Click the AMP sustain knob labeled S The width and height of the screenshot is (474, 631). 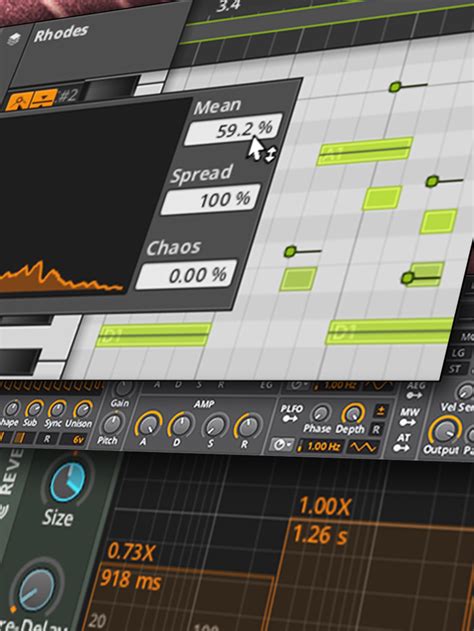[215, 426]
